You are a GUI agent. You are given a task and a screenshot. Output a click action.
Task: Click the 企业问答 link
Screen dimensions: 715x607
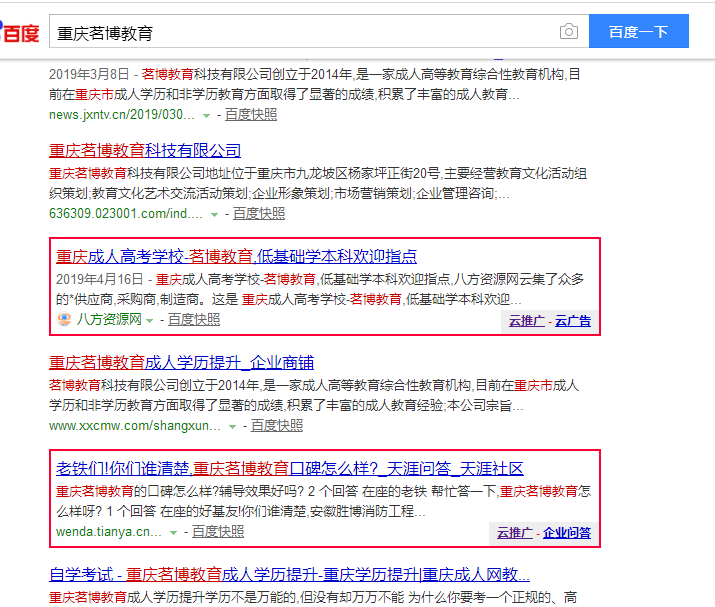point(567,533)
